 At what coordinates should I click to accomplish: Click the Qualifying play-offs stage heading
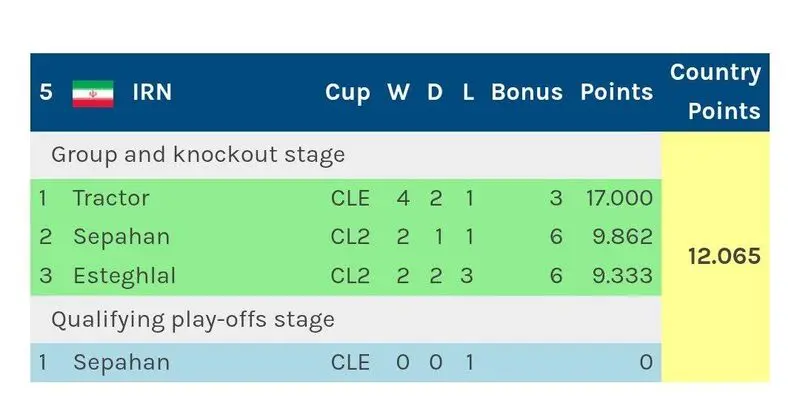click(193, 320)
